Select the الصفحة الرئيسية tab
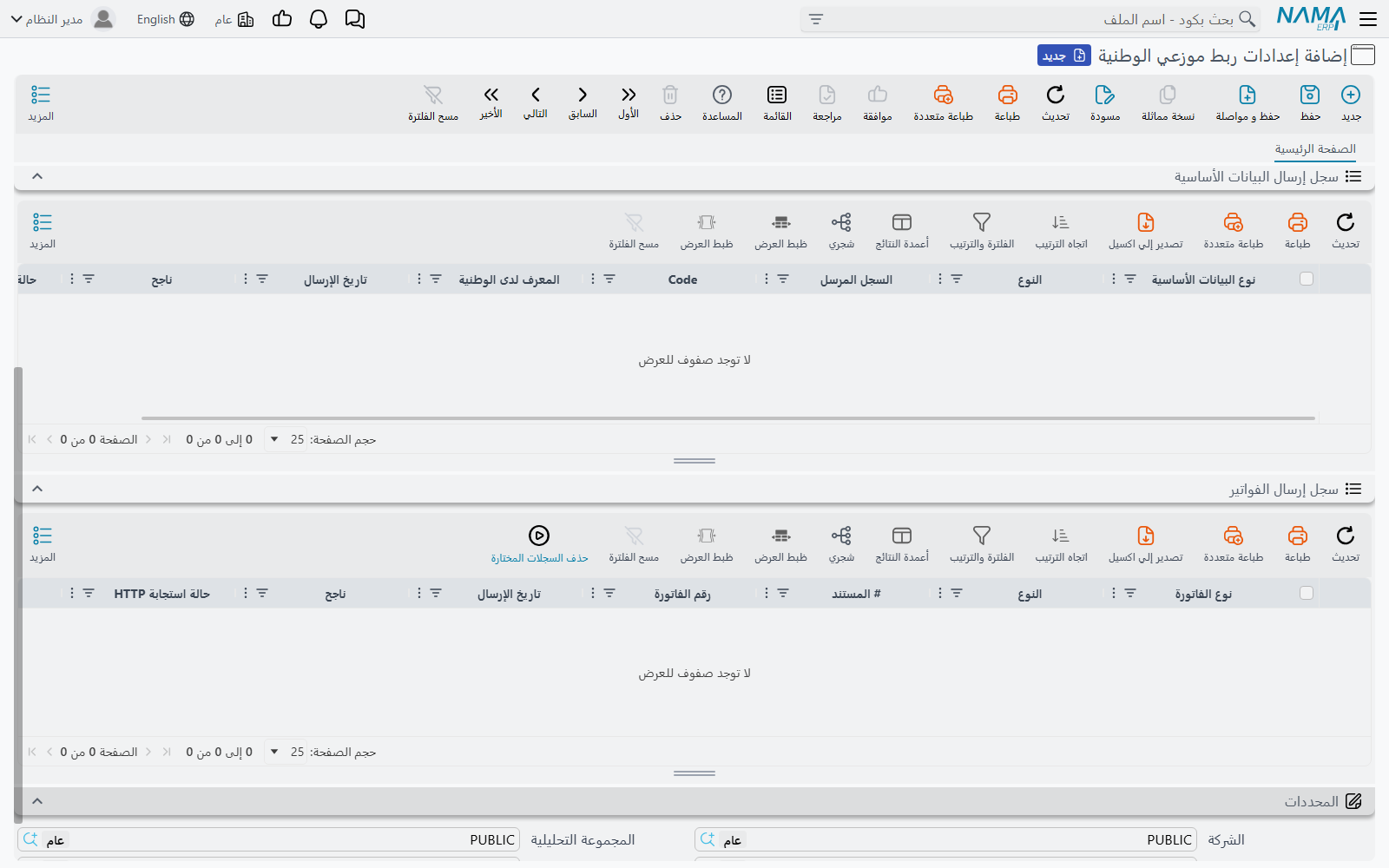Screen dimensions: 1389x868 (x=1315, y=149)
